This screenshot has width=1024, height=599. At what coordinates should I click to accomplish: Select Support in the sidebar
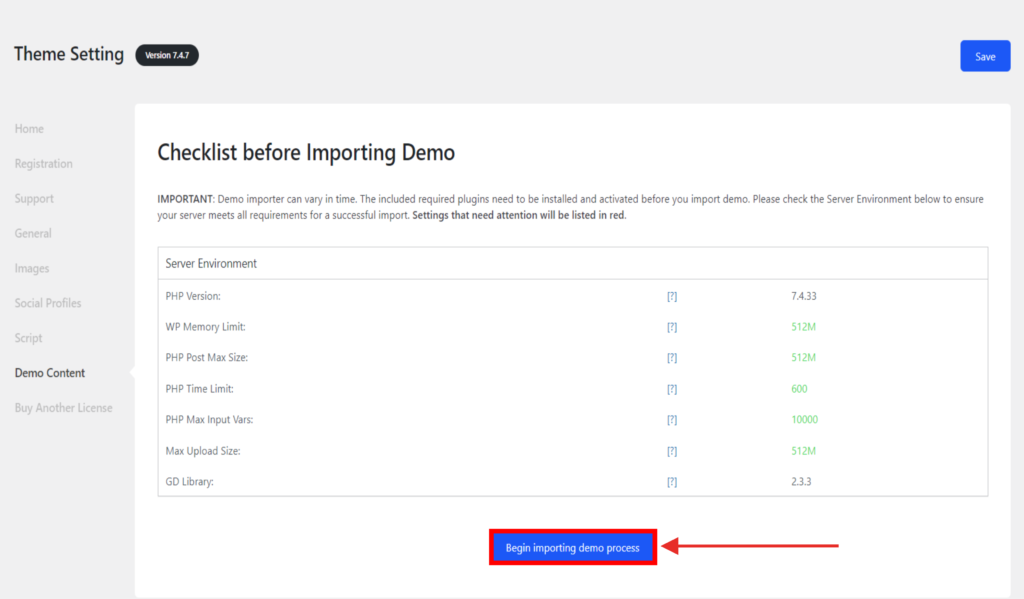[34, 199]
